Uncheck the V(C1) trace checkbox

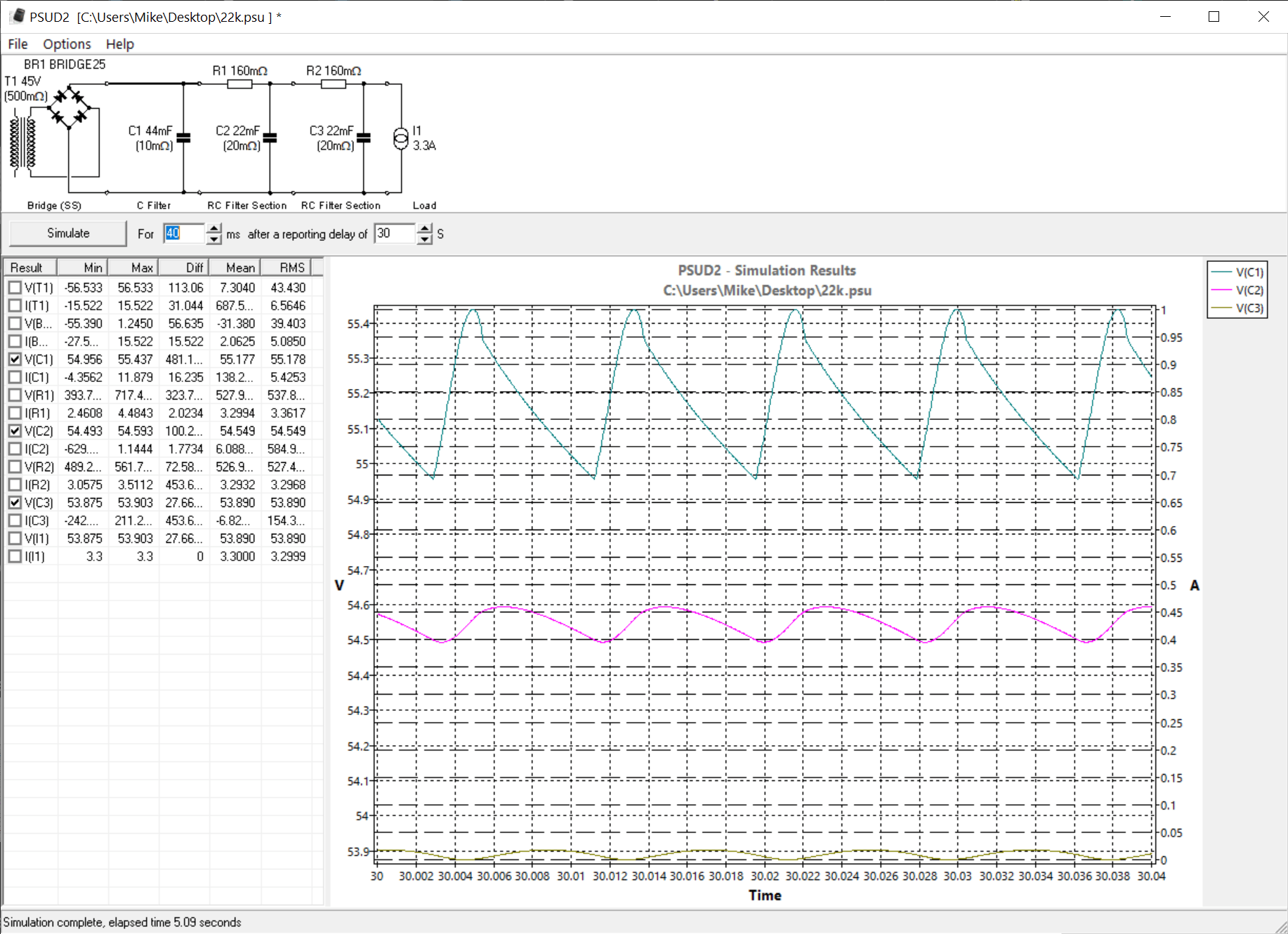[15, 359]
